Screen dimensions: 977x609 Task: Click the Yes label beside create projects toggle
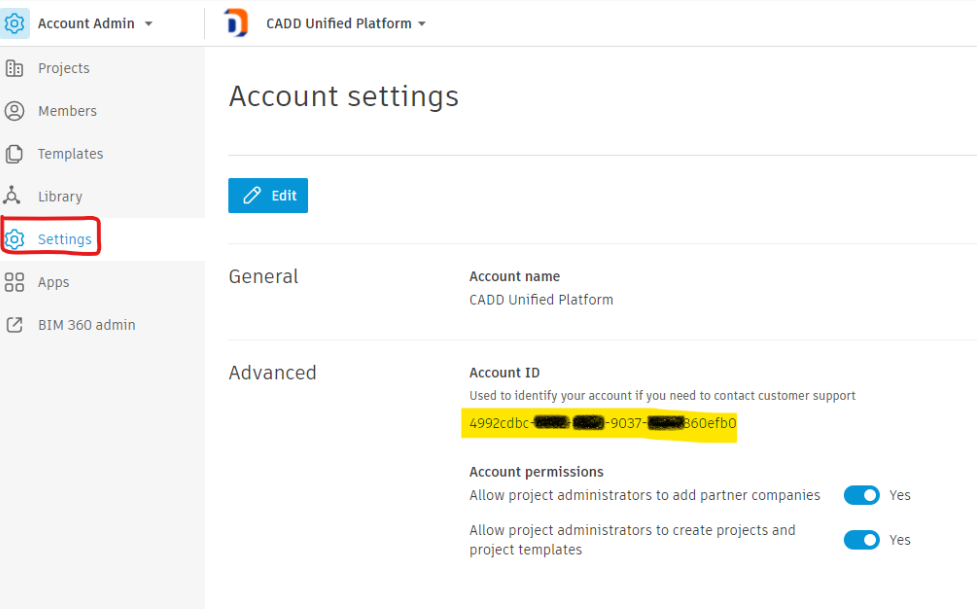900,540
